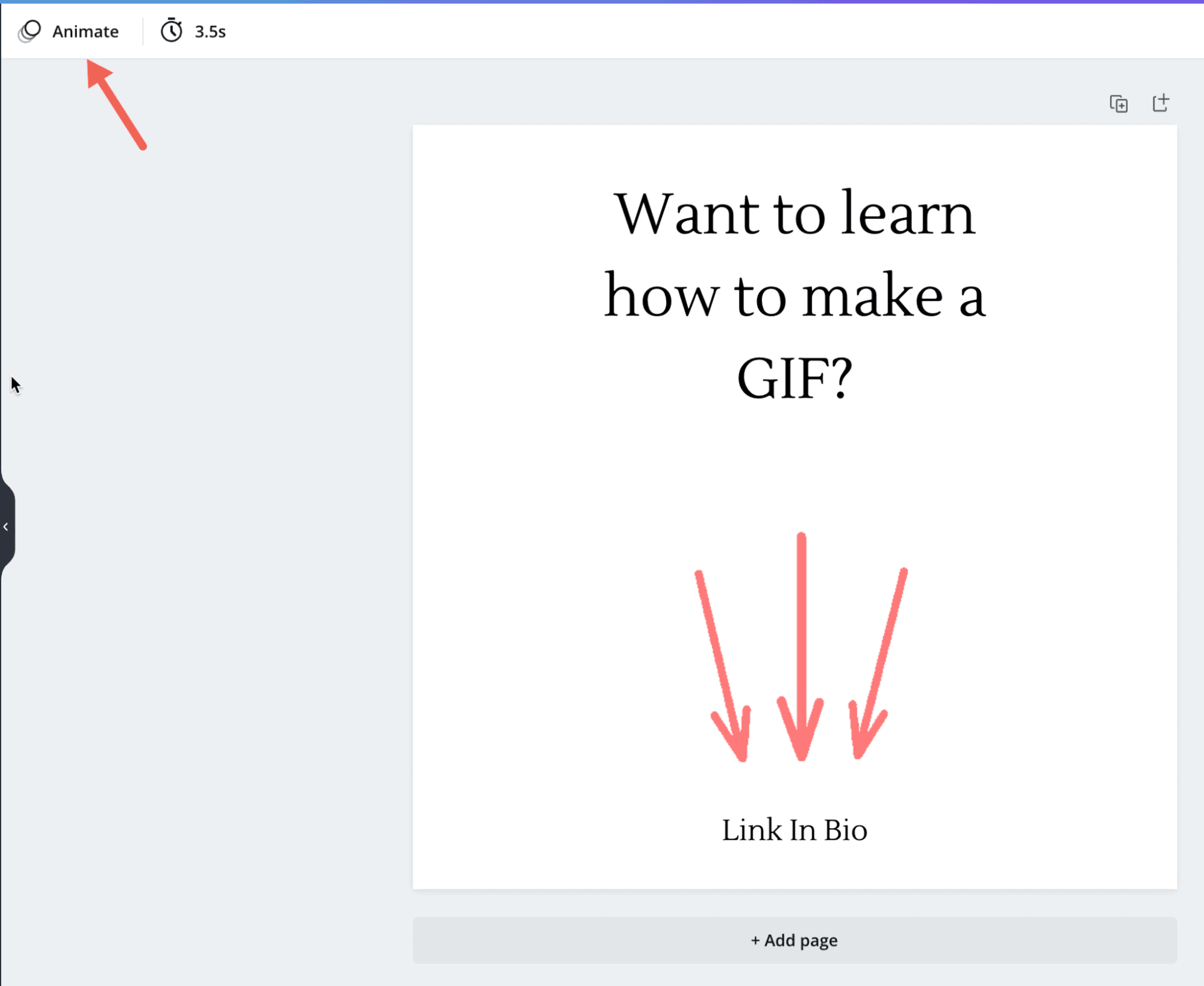This screenshot has width=1204, height=986.
Task: Expand the collapsed side panel with chevron
Action: pos(7,527)
